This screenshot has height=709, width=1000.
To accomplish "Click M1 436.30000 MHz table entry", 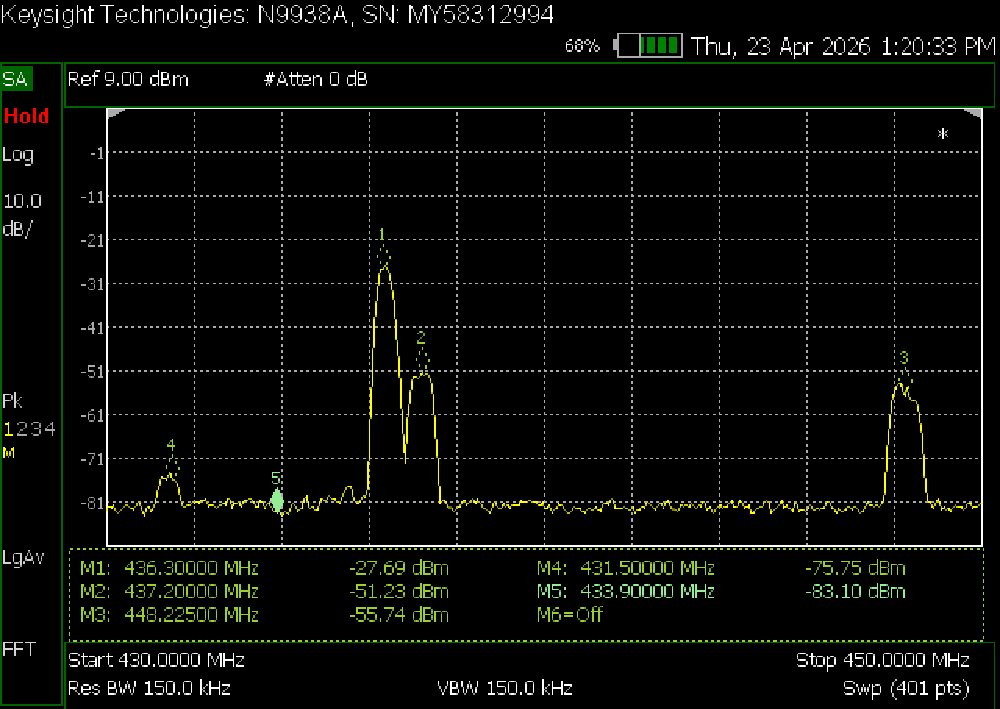I will pyautogui.click(x=169, y=568).
